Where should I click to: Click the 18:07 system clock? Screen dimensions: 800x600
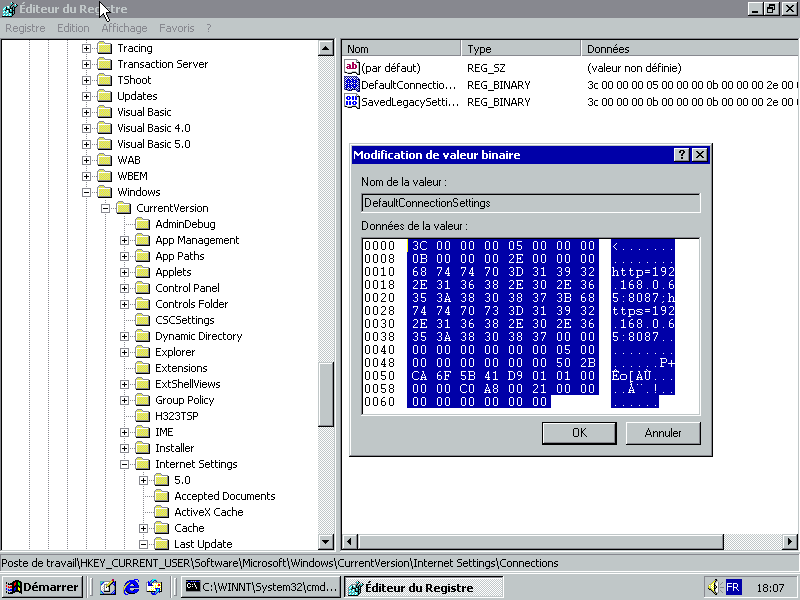click(x=770, y=588)
